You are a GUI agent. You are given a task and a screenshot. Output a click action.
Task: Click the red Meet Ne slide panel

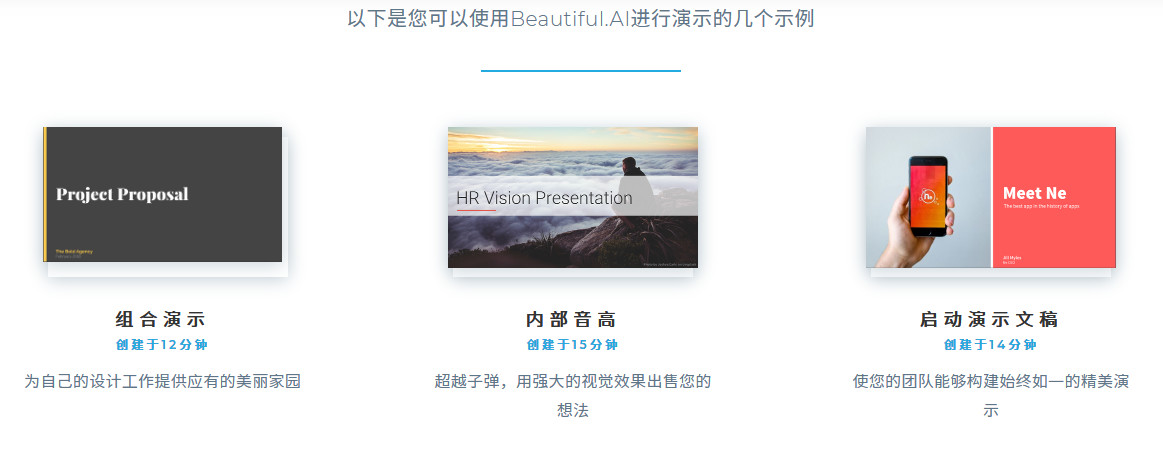pos(1054,197)
